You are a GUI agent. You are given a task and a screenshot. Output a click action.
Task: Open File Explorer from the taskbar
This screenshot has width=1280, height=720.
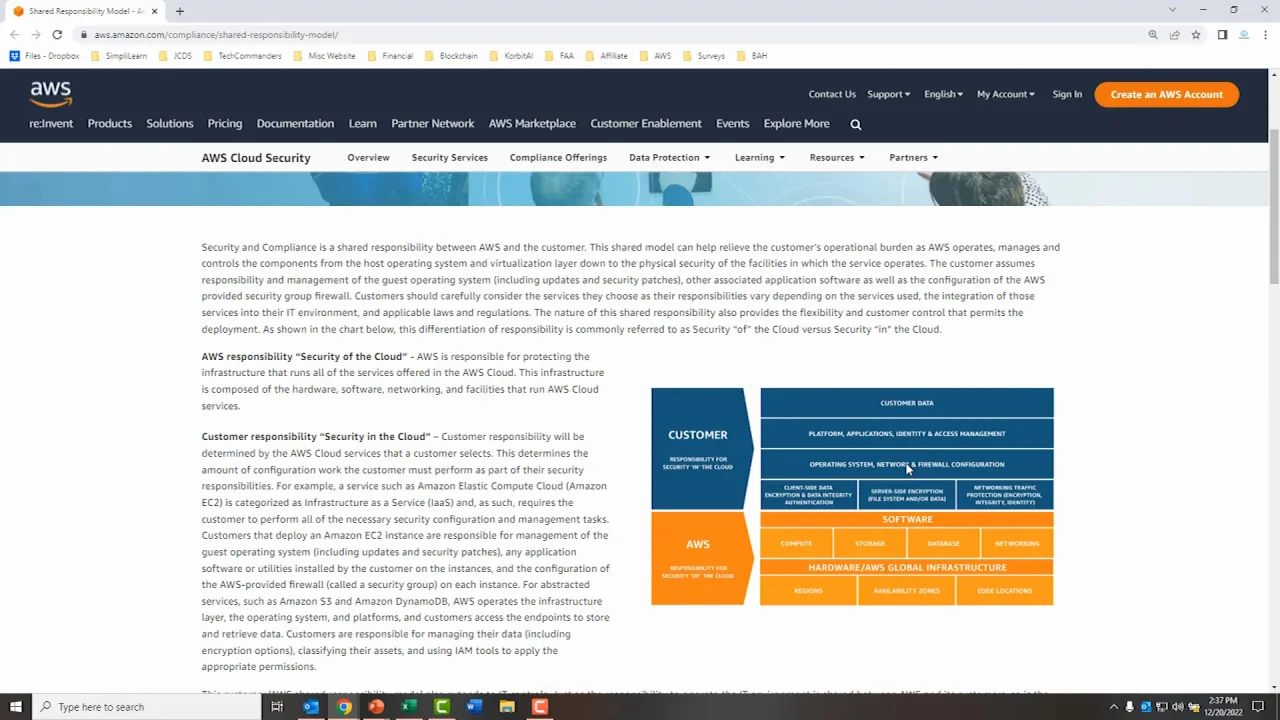point(507,707)
